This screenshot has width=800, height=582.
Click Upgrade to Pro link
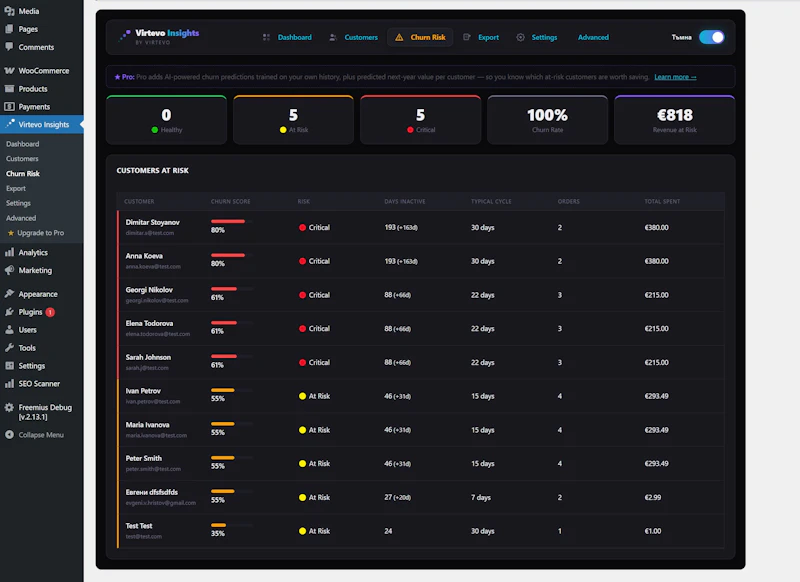[x=40, y=233]
